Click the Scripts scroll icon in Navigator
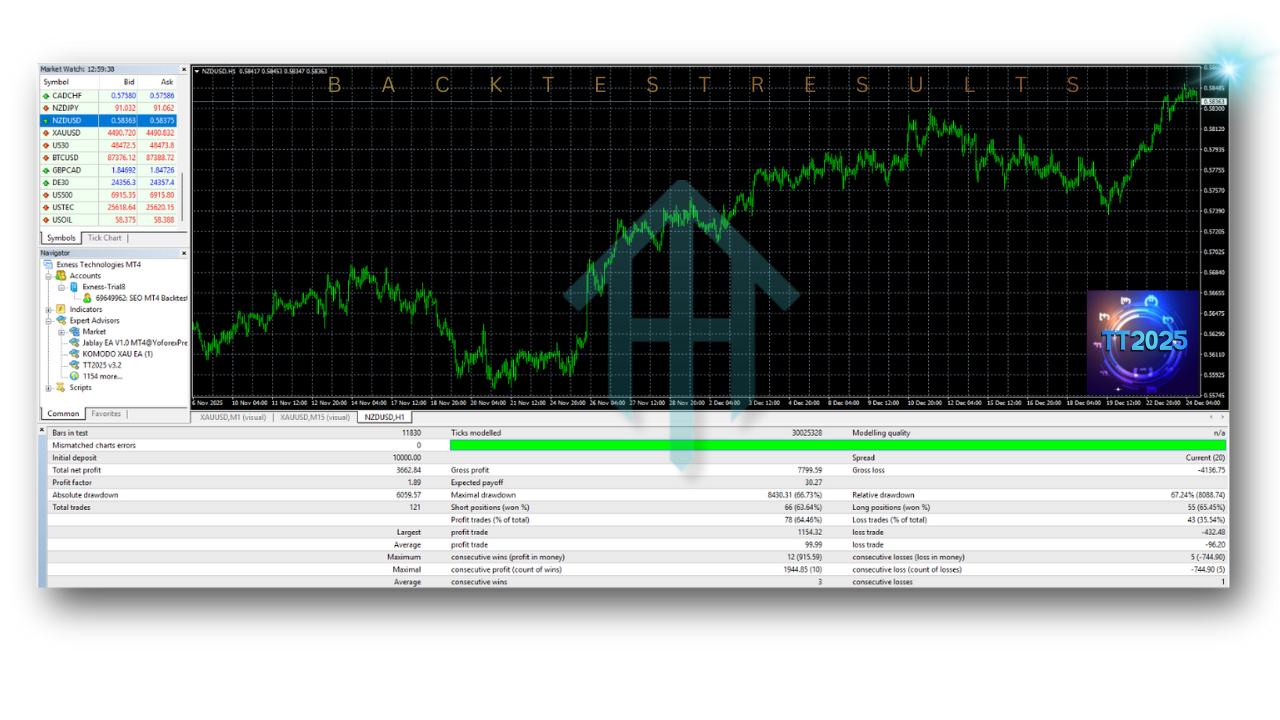The image size is (1280, 720). tap(62, 388)
